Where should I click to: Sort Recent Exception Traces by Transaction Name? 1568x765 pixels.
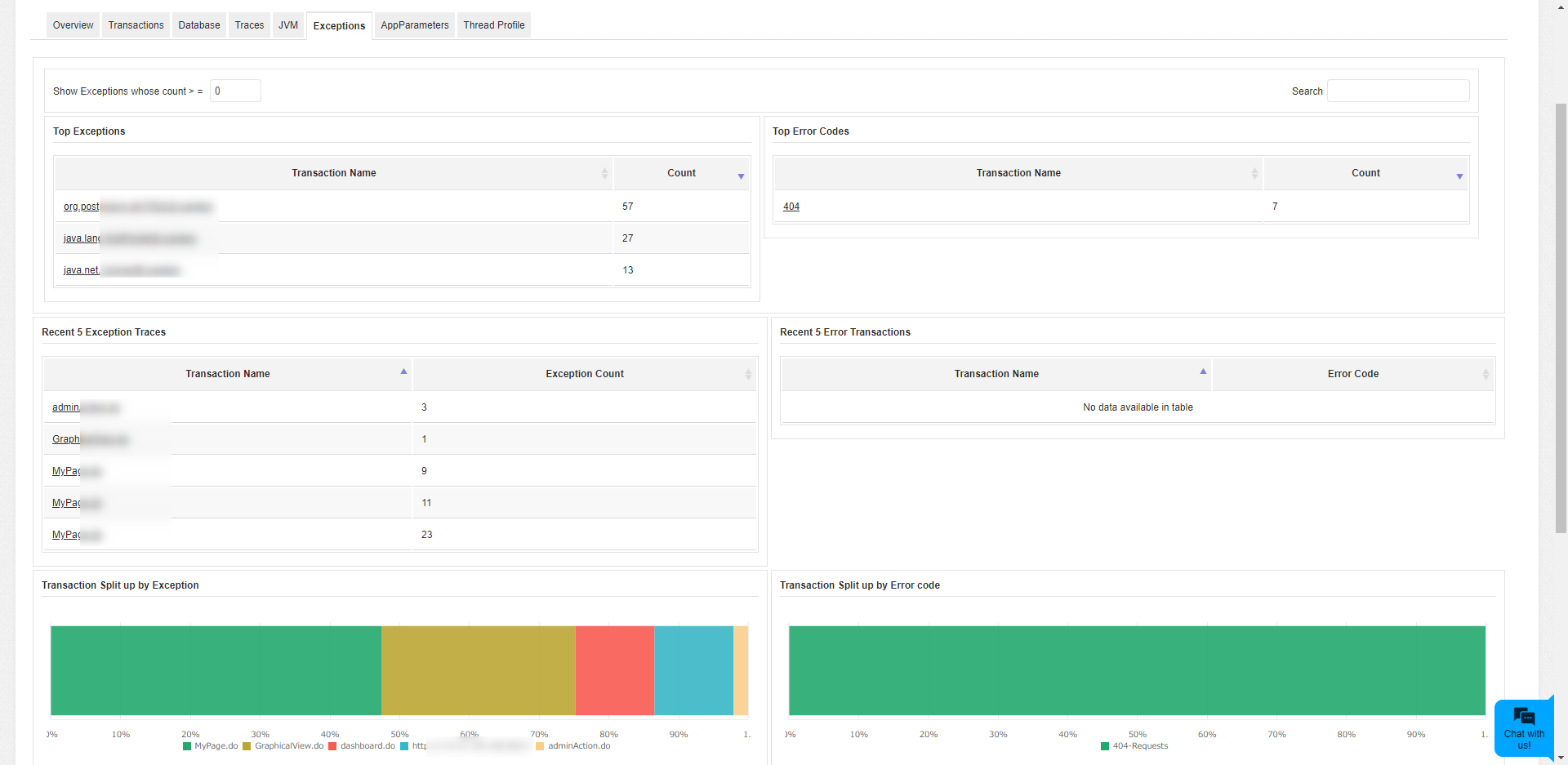coord(403,372)
